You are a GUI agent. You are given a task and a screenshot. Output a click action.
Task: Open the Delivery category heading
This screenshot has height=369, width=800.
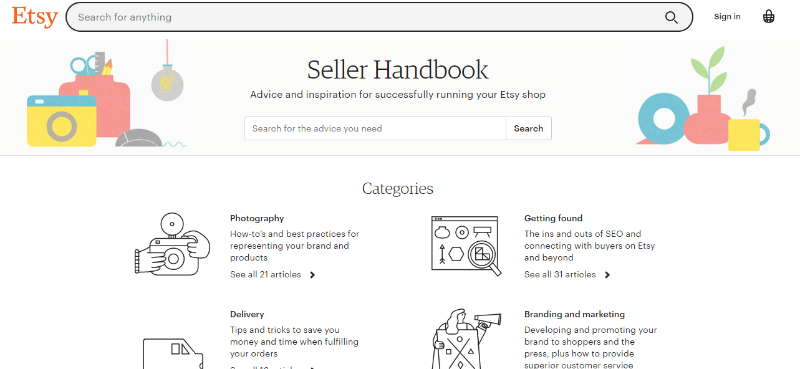[247, 314]
